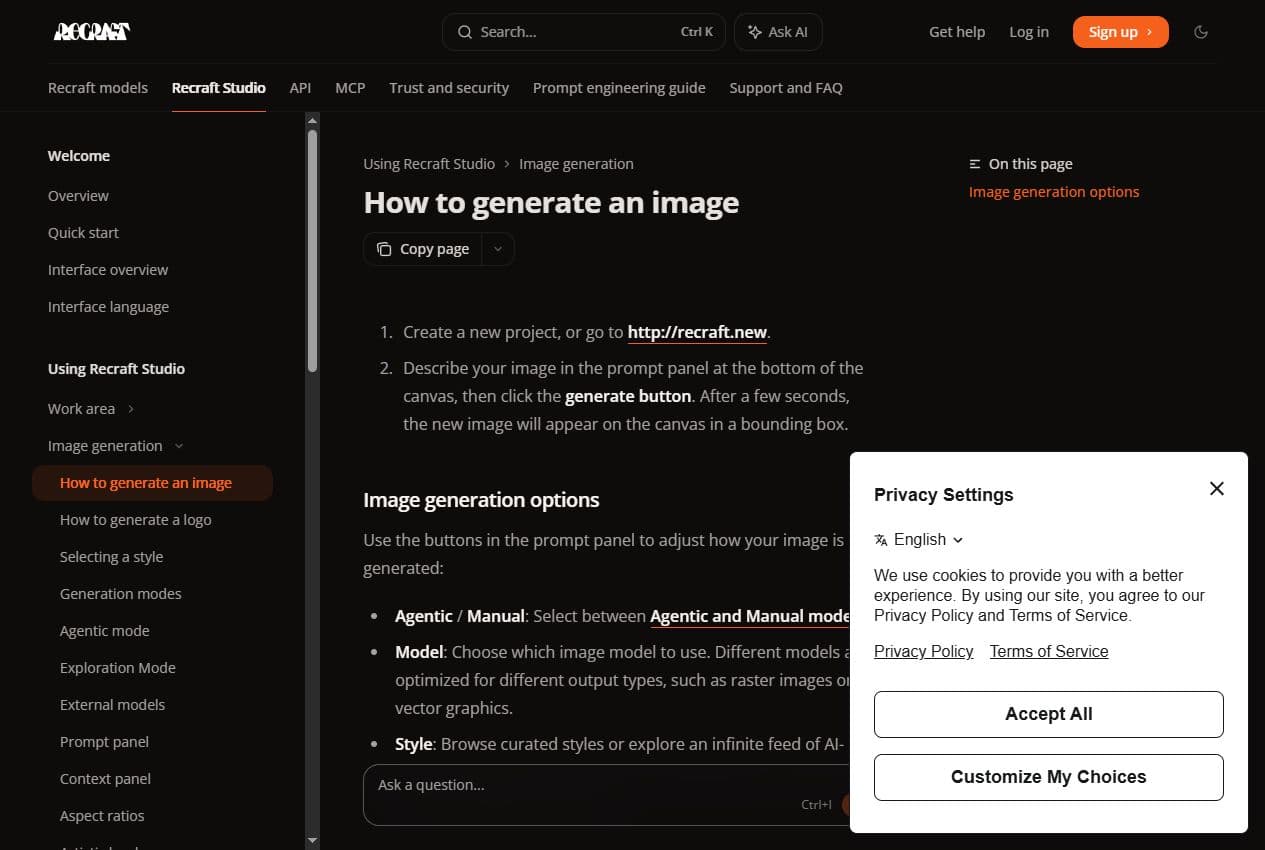Viewport: 1265px width, 850px height.
Task: Click sidebar scrollbar down arrow
Action: tap(312, 841)
